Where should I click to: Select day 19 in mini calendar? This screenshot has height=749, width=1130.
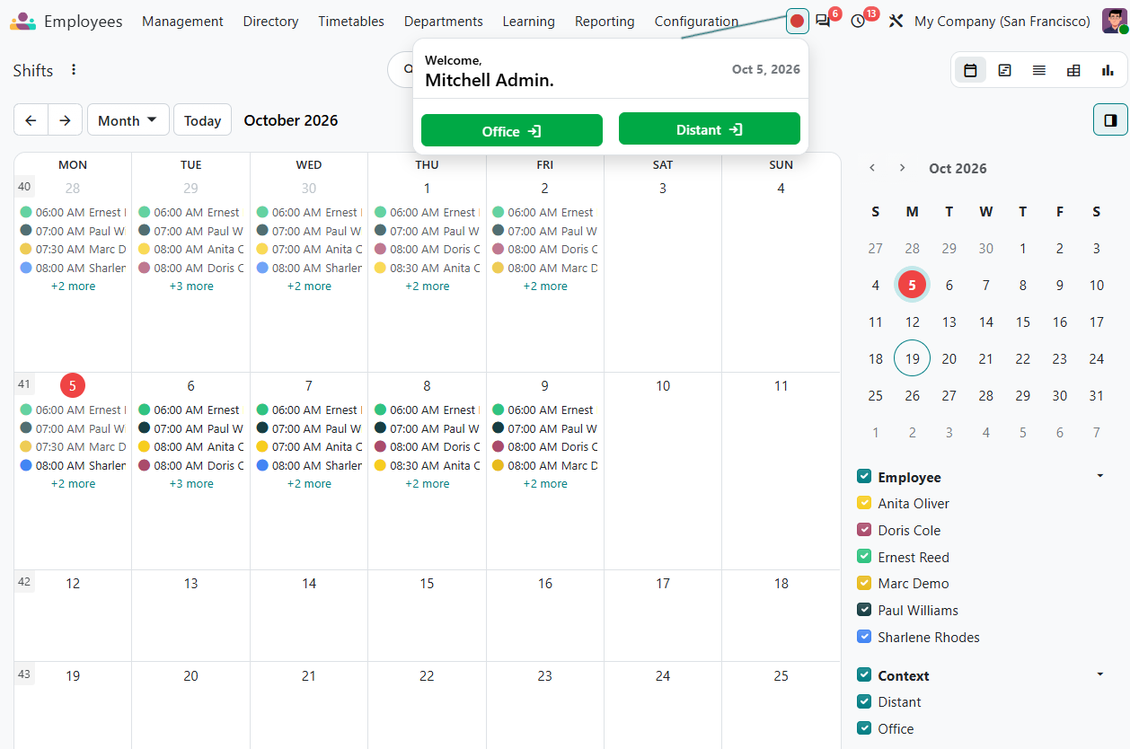[x=912, y=358]
